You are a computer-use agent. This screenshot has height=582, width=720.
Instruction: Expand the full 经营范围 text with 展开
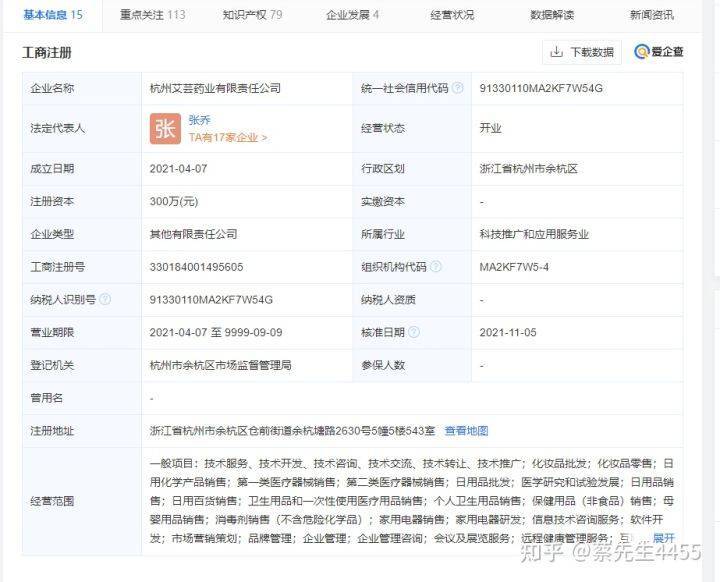pyautogui.click(x=664, y=537)
